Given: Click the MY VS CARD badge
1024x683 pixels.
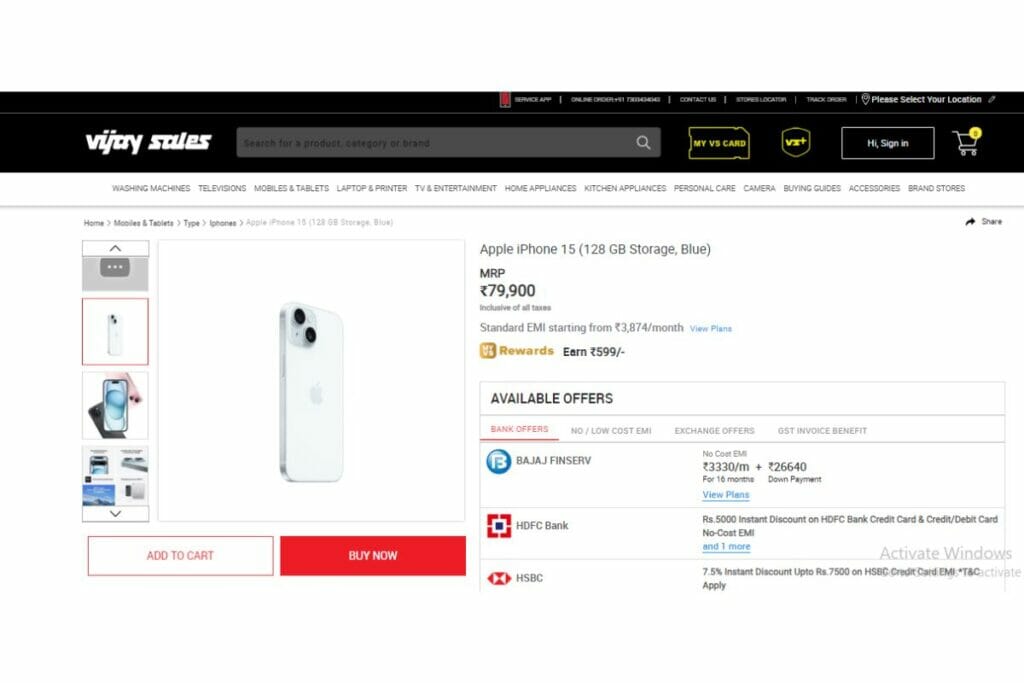Looking at the screenshot, I should pos(719,143).
